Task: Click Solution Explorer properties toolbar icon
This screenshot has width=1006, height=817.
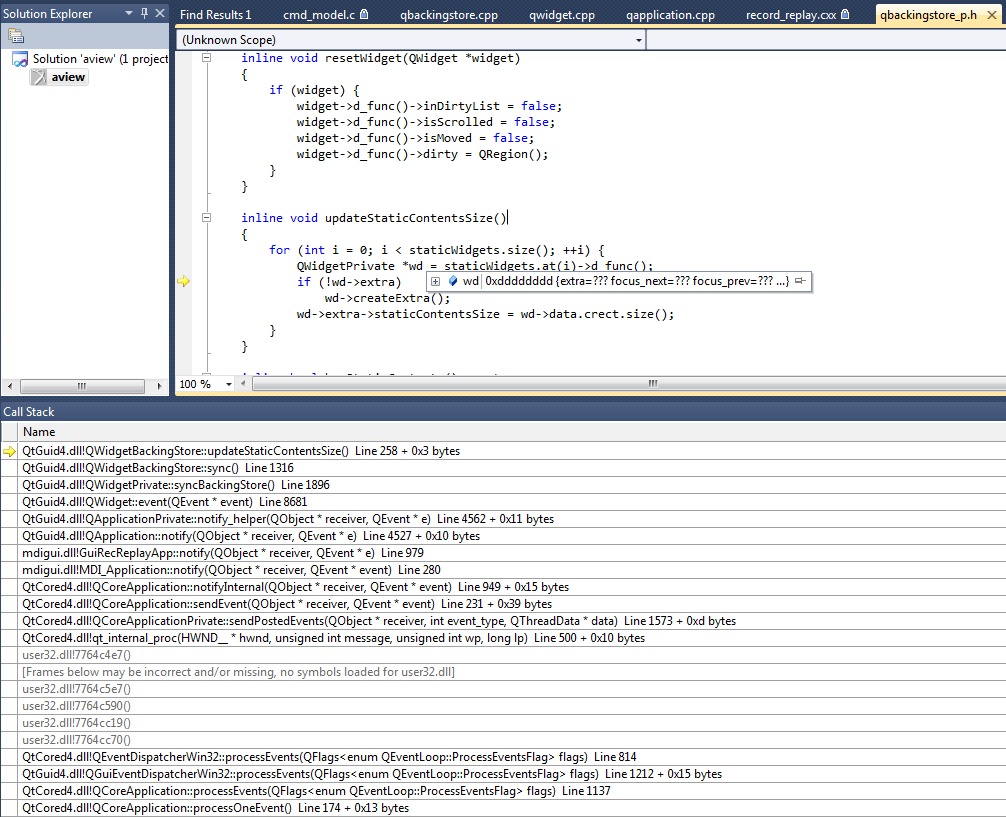Action: (x=16, y=36)
